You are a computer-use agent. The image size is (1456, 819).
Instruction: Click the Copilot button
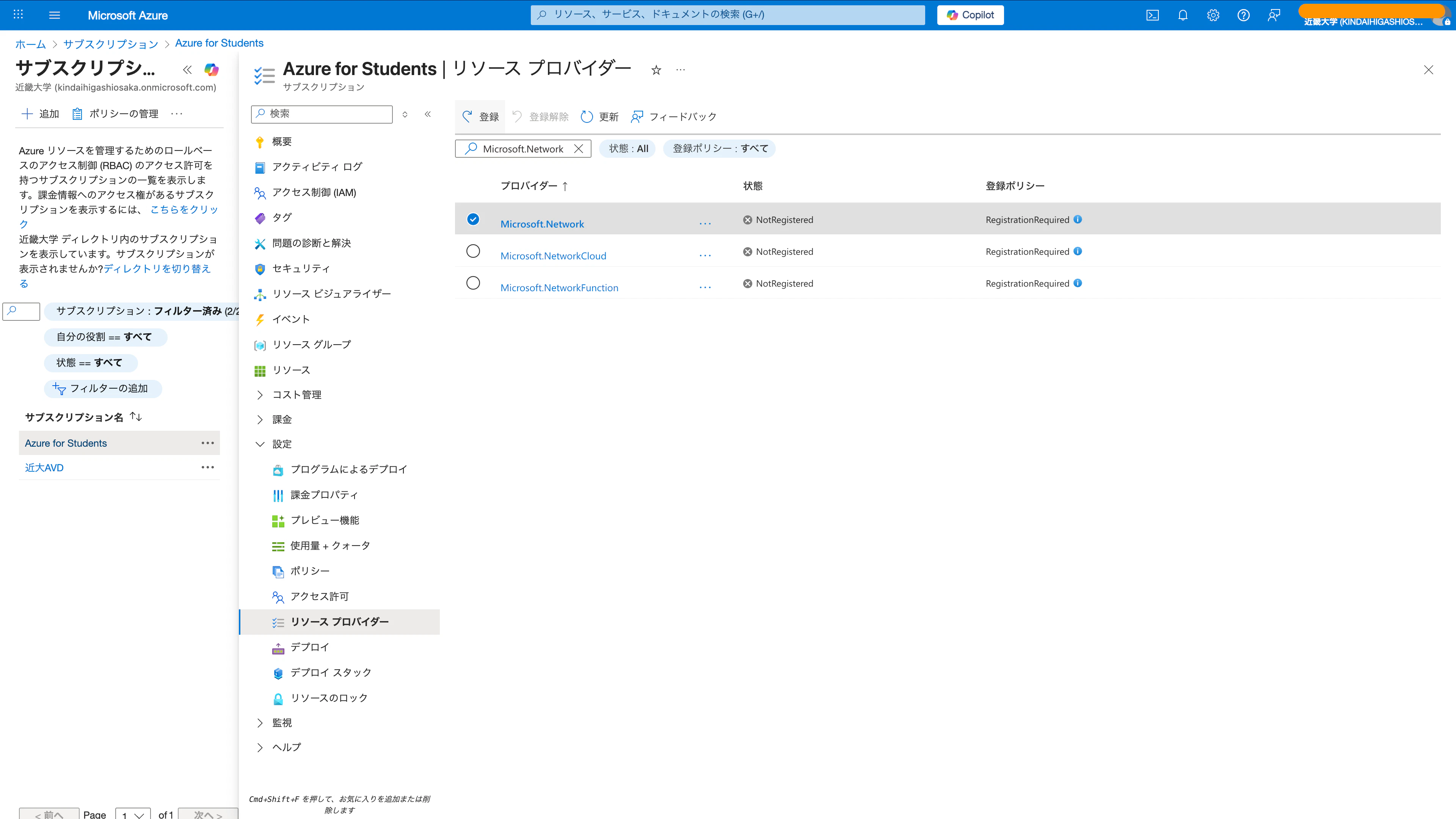point(971,15)
